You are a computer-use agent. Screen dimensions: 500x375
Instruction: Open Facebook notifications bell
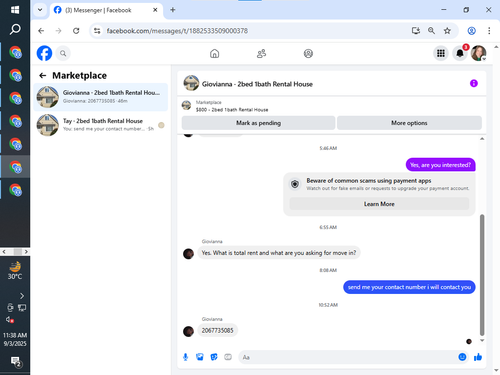pos(460,53)
